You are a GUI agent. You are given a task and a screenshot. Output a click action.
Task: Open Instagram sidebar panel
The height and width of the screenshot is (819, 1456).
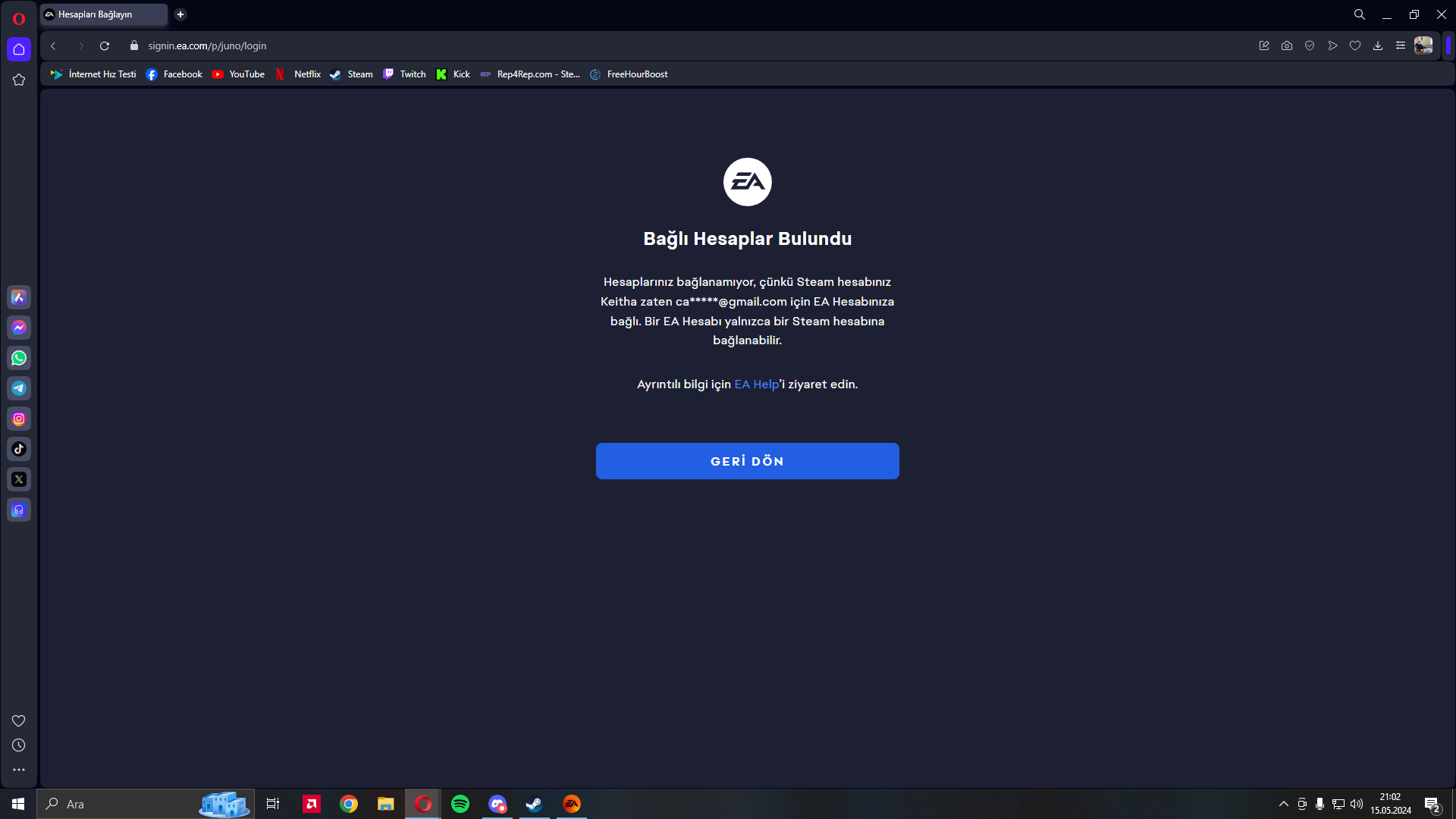pos(19,419)
